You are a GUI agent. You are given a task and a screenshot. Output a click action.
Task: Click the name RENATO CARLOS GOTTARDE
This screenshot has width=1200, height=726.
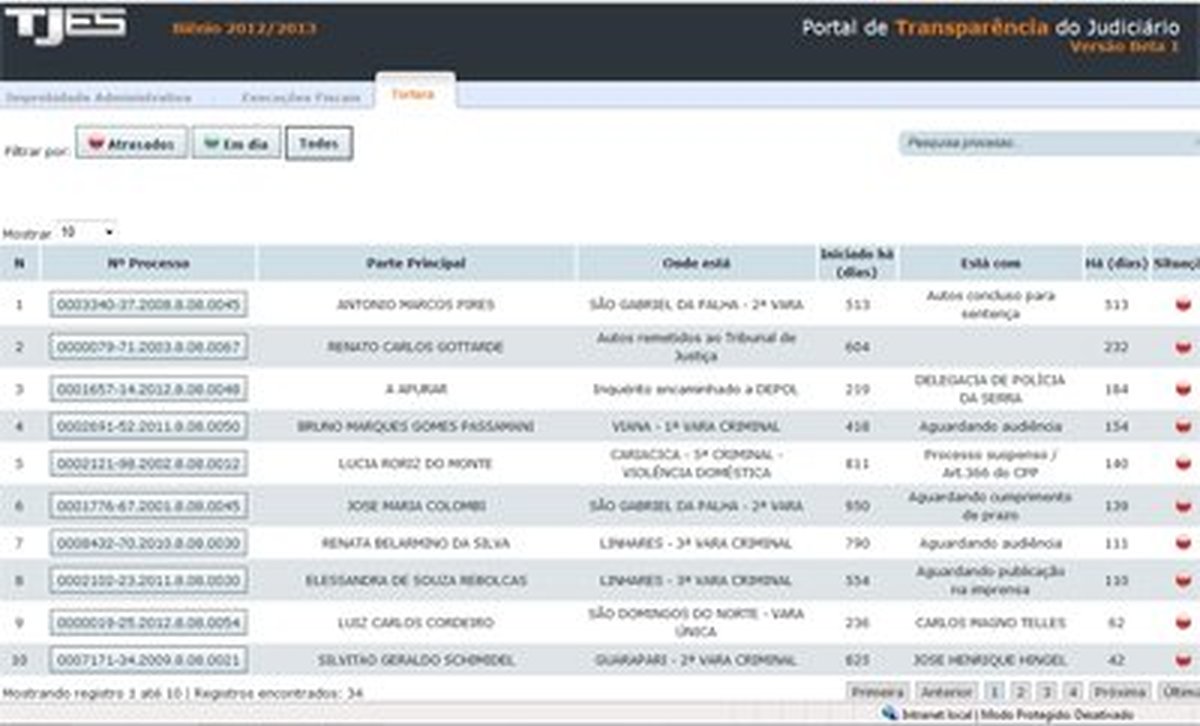click(x=415, y=347)
